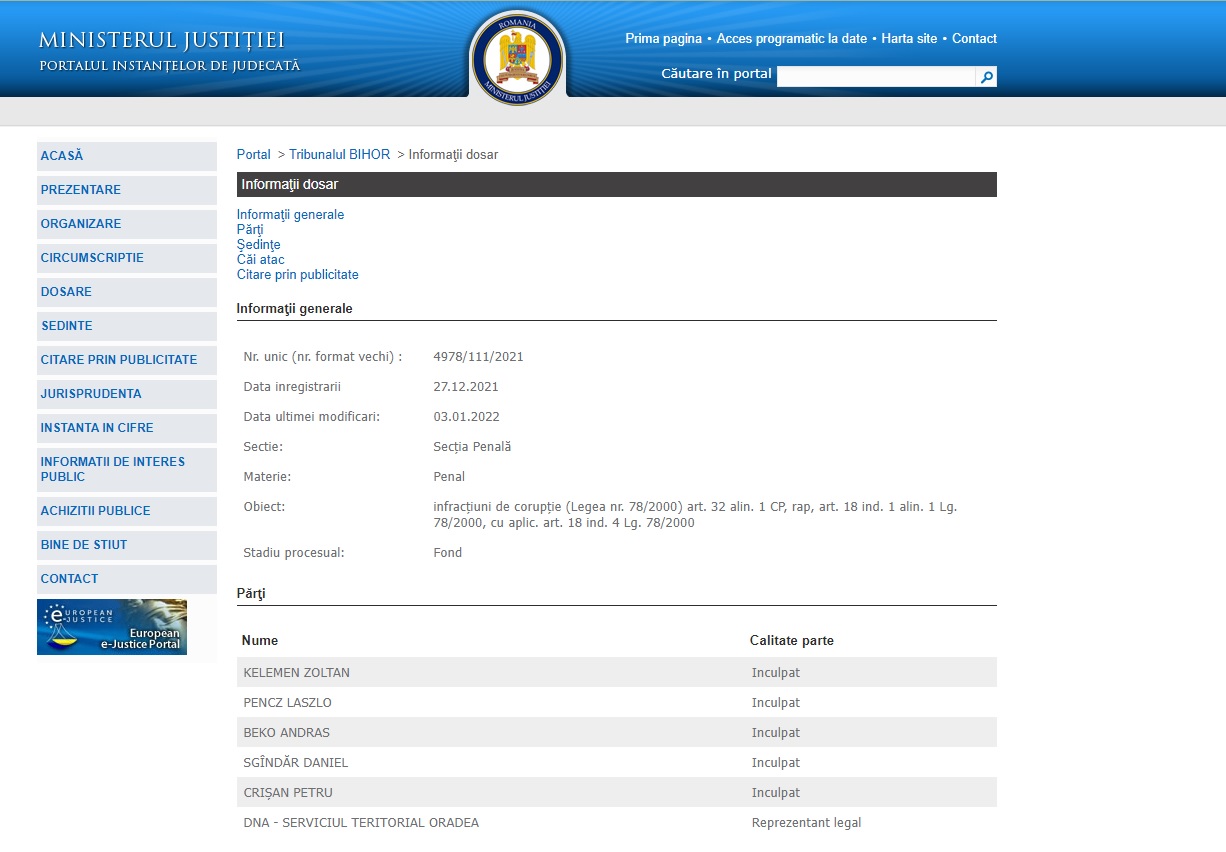The image size is (1226, 852).
Task: Open ACHIZITII PUBLICE sidebar item
Action: click(127, 511)
